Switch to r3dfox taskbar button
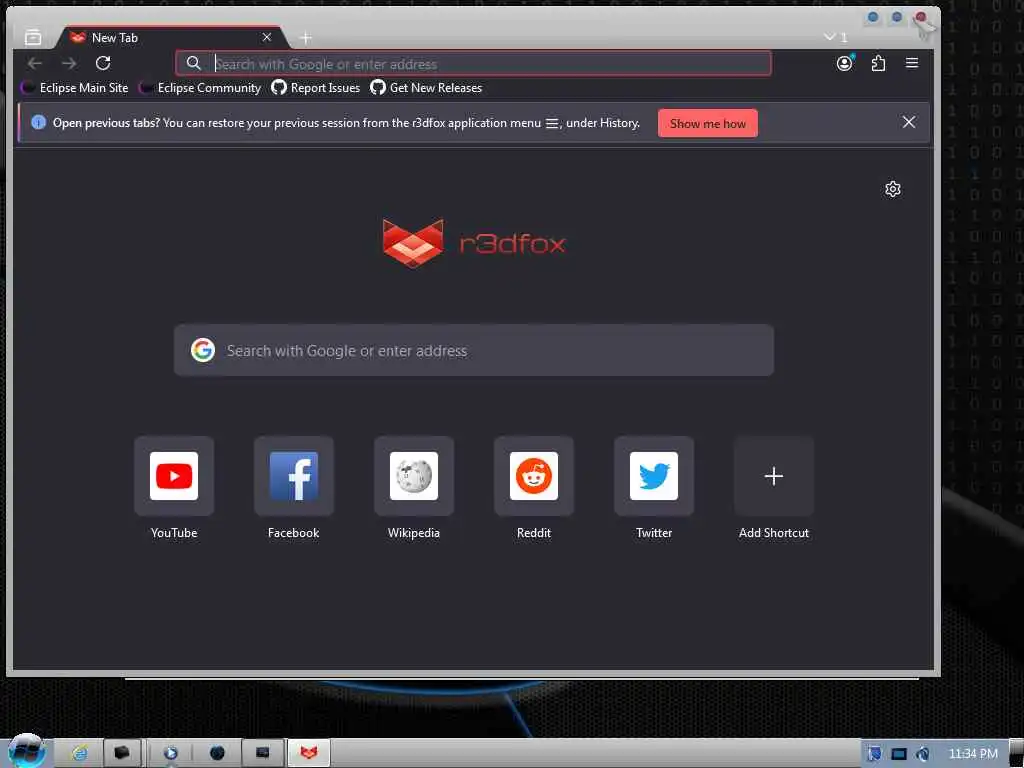 pyautogui.click(x=309, y=753)
